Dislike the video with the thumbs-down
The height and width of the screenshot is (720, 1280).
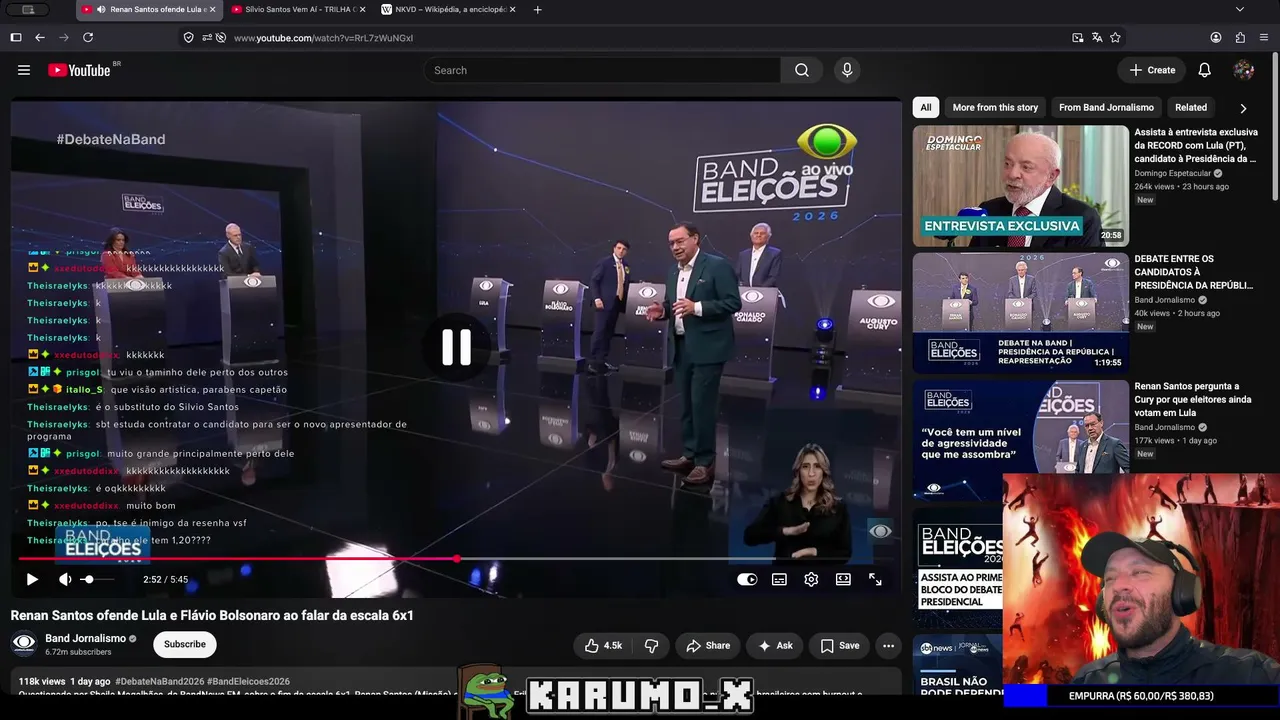651,646
